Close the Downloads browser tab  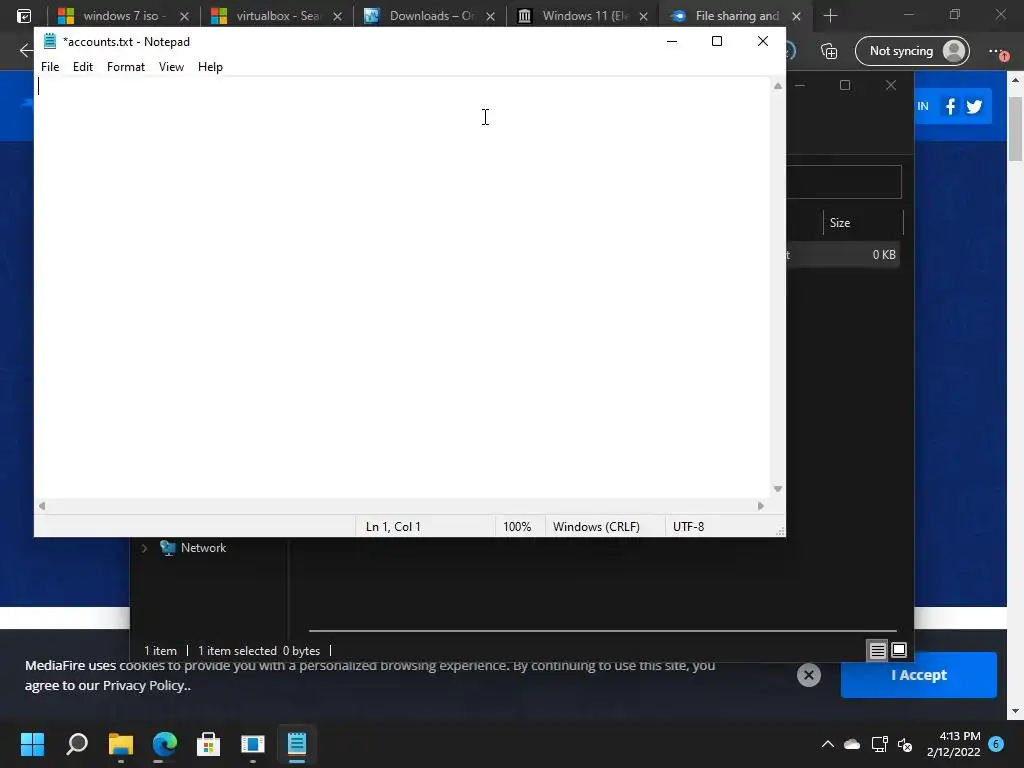[490, 16]
